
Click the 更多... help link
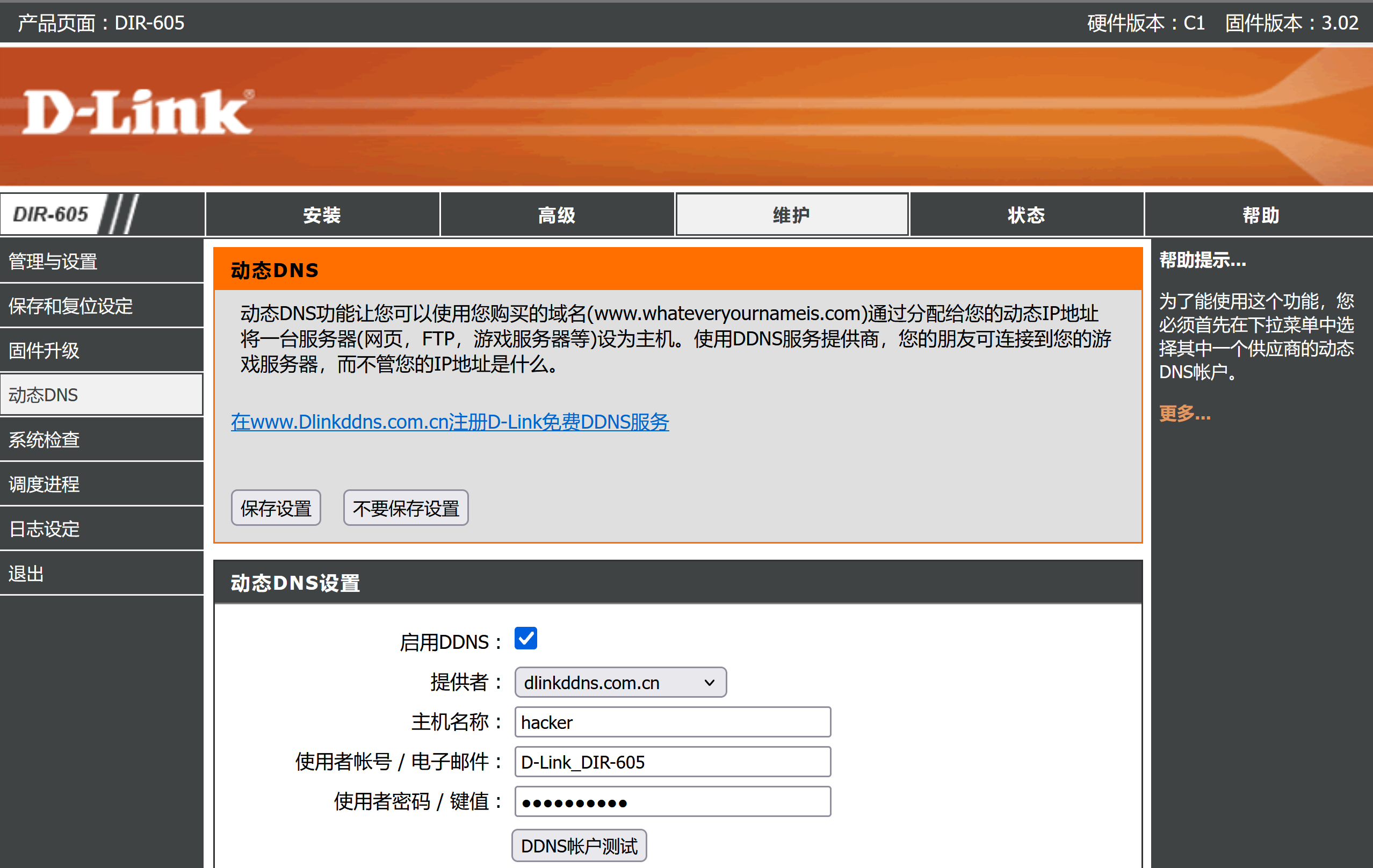click(1184, 413)
